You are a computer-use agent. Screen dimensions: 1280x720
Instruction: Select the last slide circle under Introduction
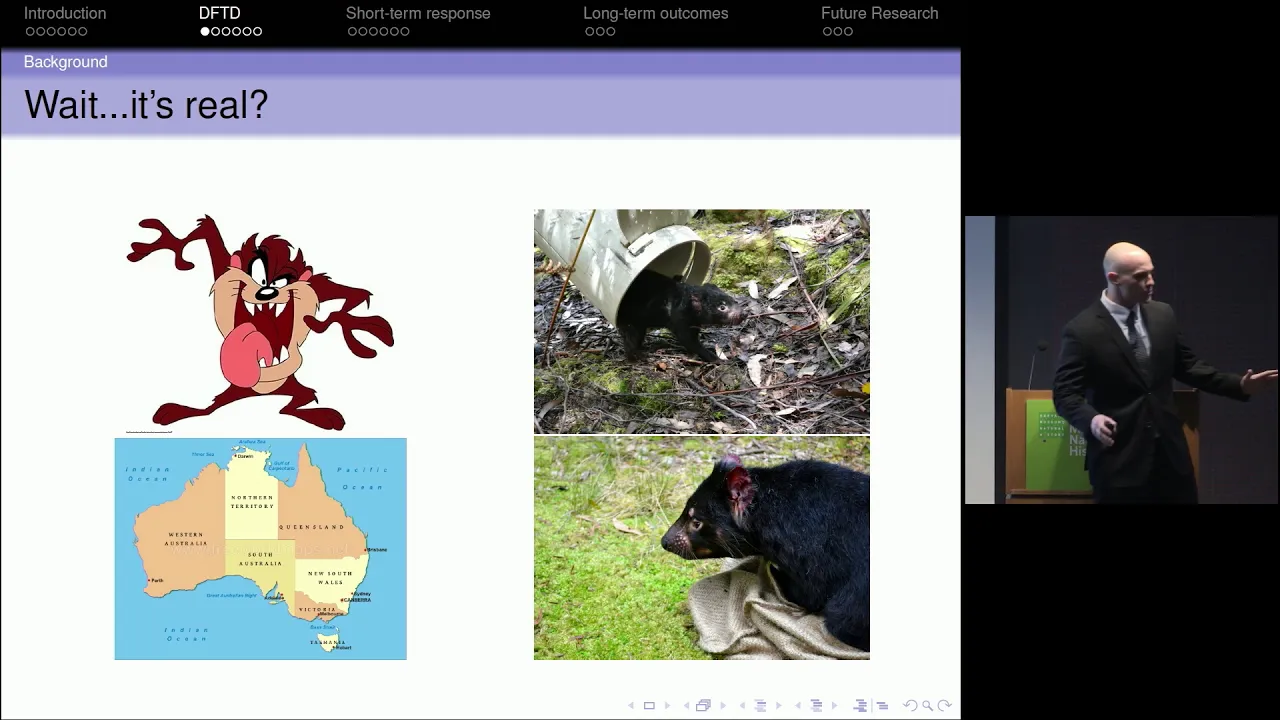82,32
